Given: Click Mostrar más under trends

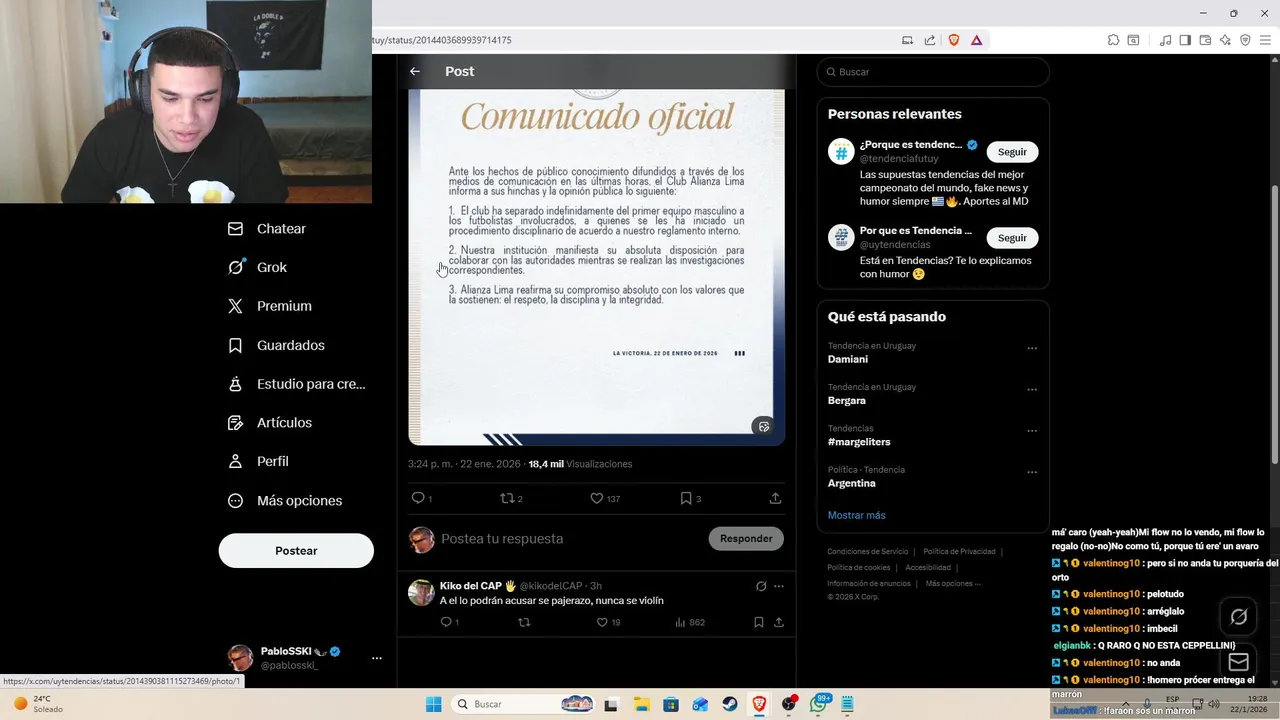Looking at the screenshot, I should click(856, 515).
